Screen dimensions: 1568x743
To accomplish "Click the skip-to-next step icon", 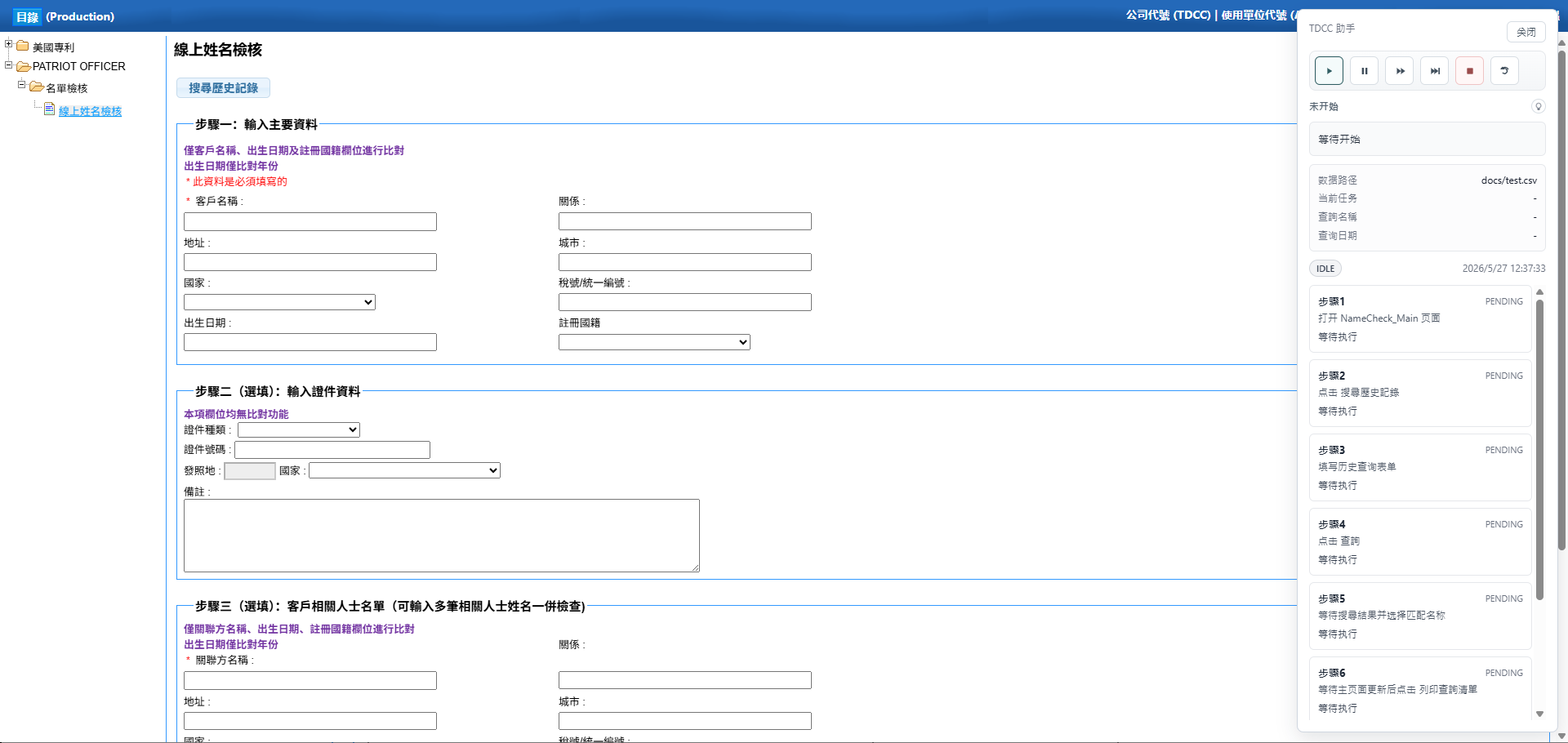I will tap(1435, 71).
